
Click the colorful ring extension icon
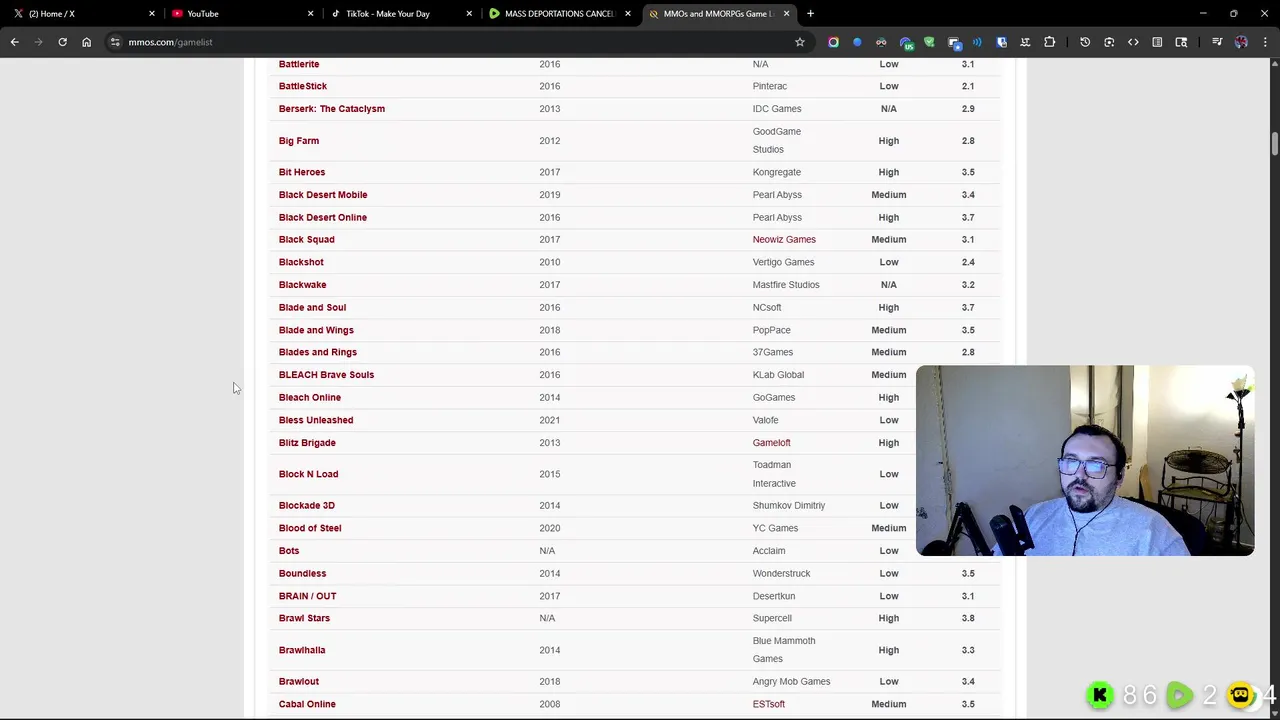click(x=833, y=42)
